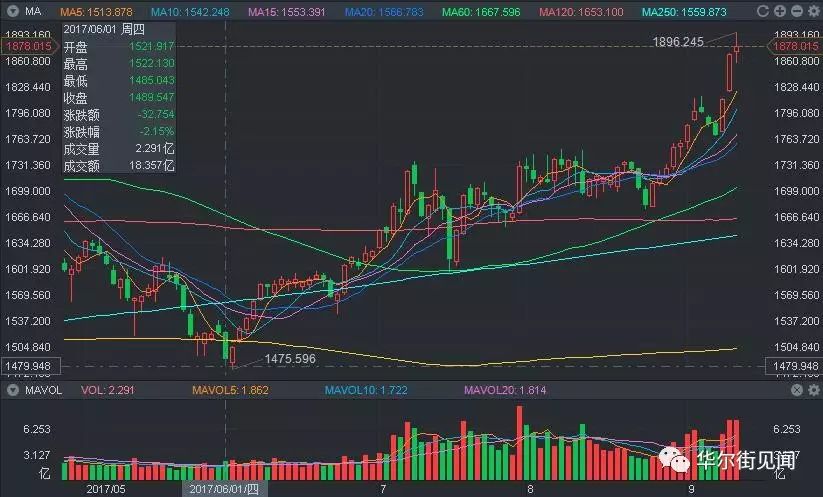
Task: Zoom in using the plus circle icon
Action: click(x=779, y=11)
